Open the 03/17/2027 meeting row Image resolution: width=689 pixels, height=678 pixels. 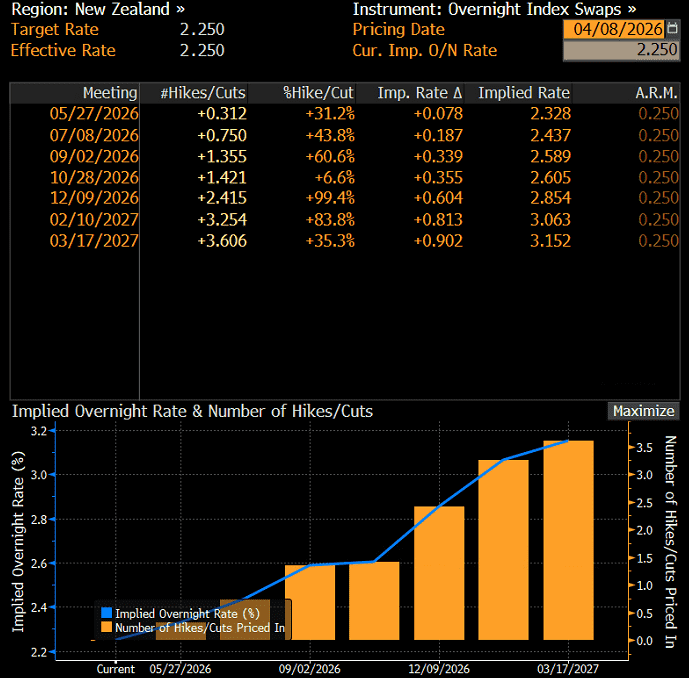[94, 240]
